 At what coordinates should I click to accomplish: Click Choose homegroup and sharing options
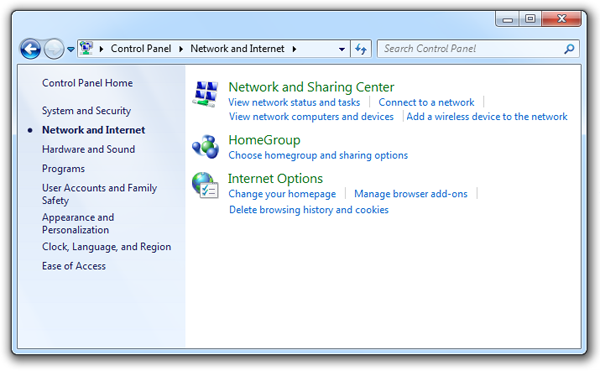[318, 155]
